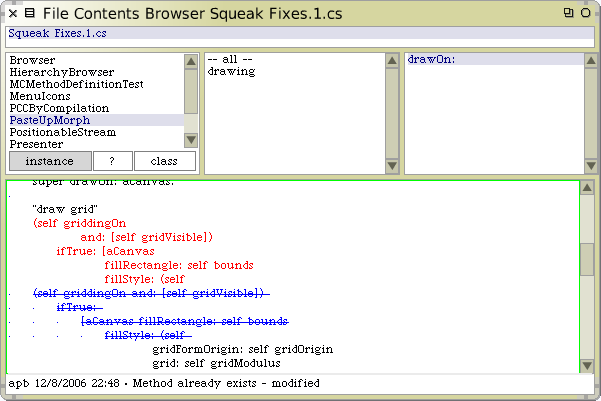Screen dimensions: 601x401
Task: Select the drawOn: method
Action: click(x=431, y=60)
